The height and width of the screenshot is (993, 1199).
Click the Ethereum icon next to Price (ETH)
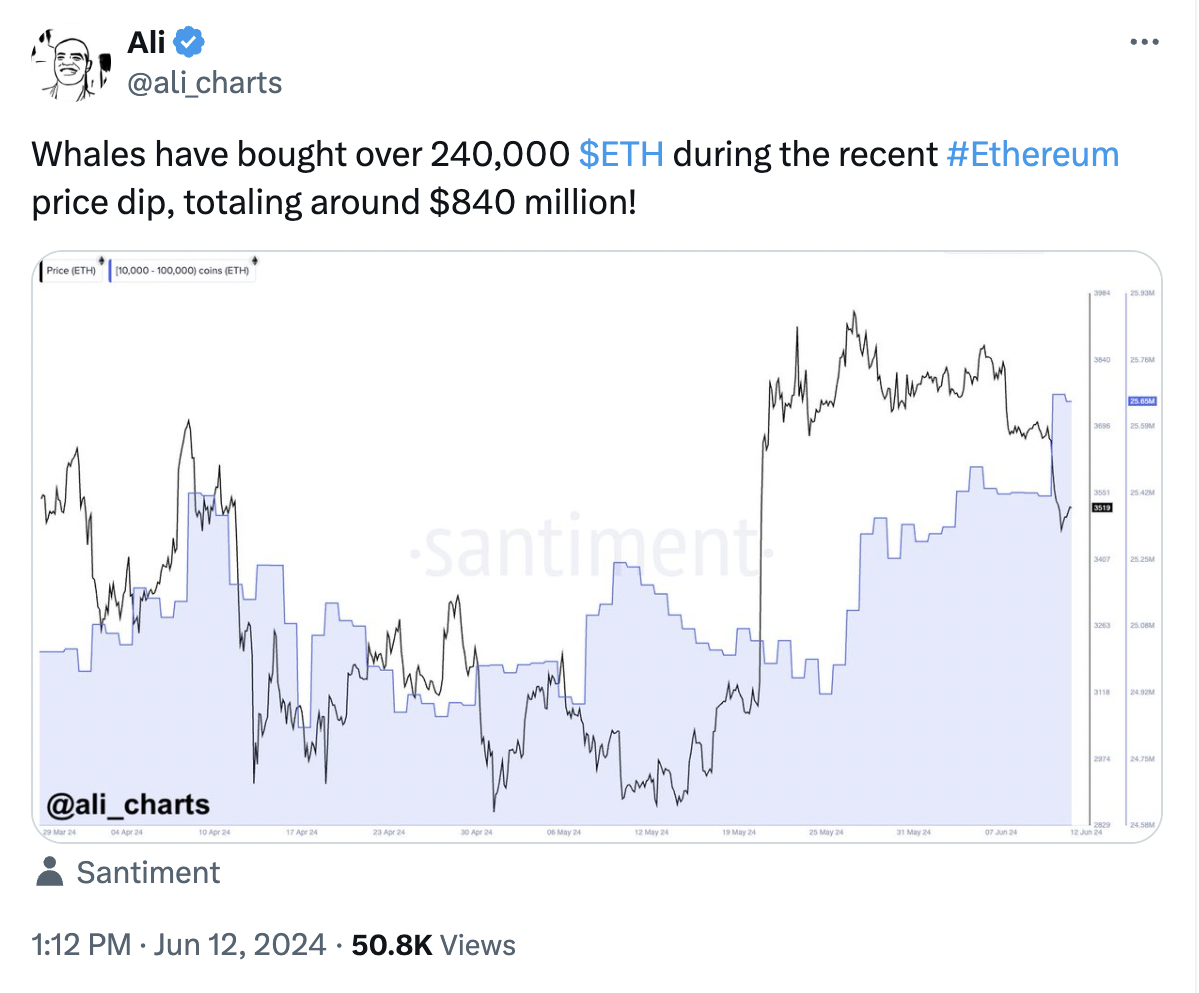click(101, 261)
